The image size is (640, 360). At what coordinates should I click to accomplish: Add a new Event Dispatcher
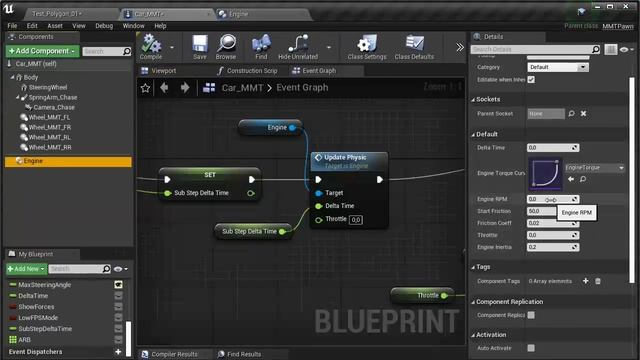pos(118,352)
